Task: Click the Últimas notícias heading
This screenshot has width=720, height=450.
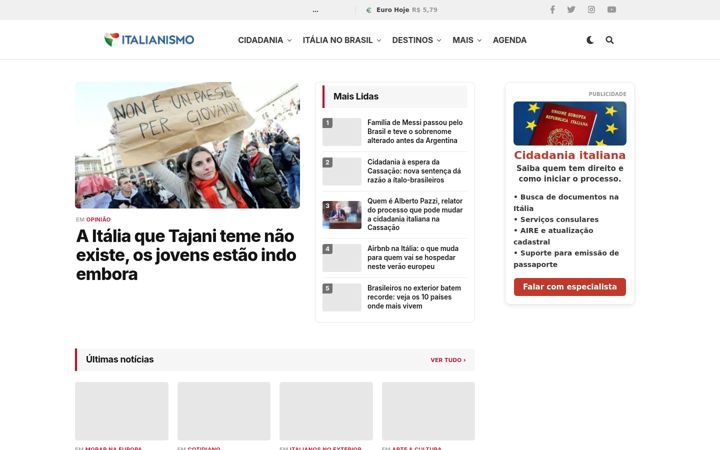Action: point(120,360)
